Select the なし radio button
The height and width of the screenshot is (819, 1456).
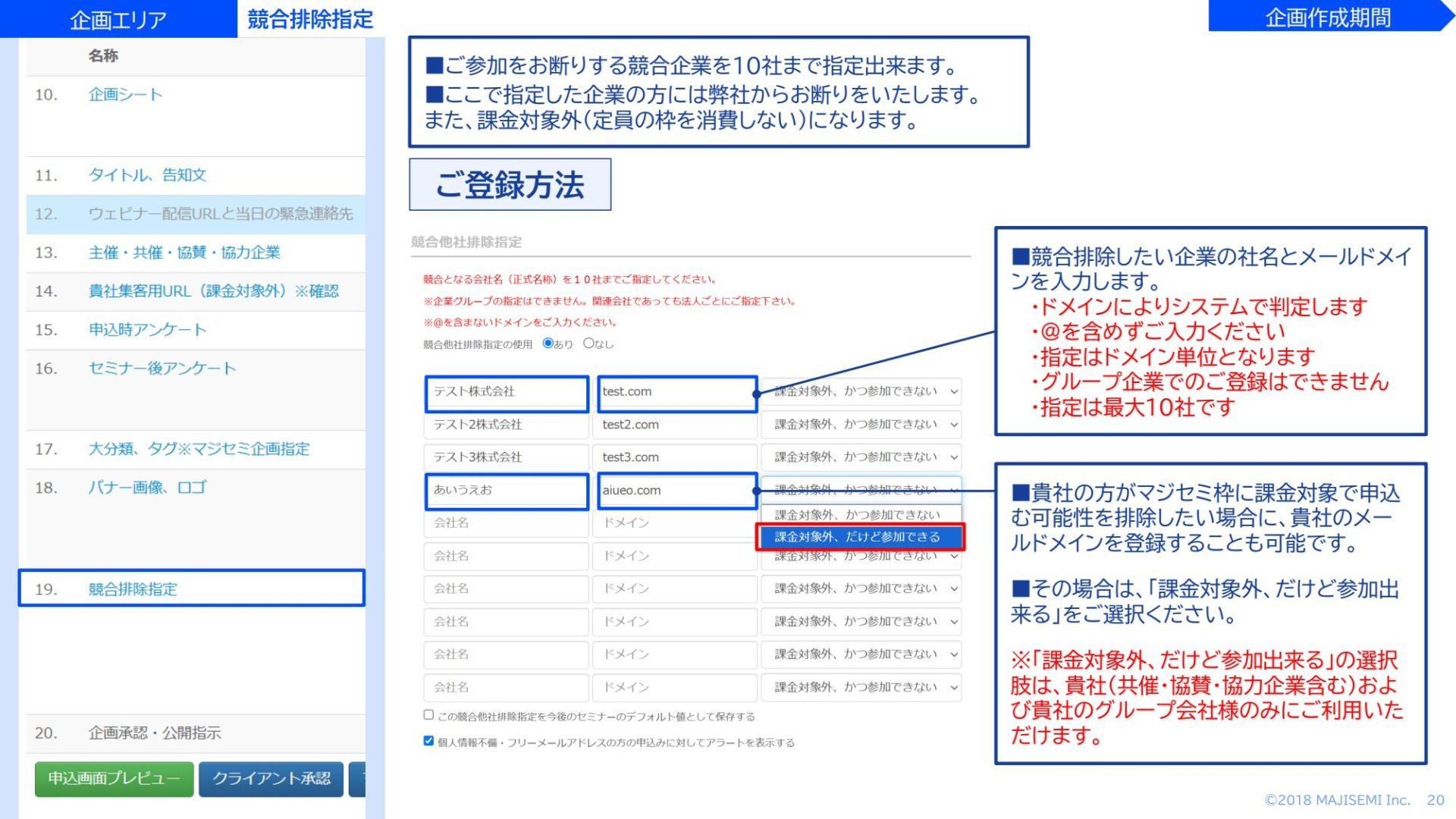point(588,344)
